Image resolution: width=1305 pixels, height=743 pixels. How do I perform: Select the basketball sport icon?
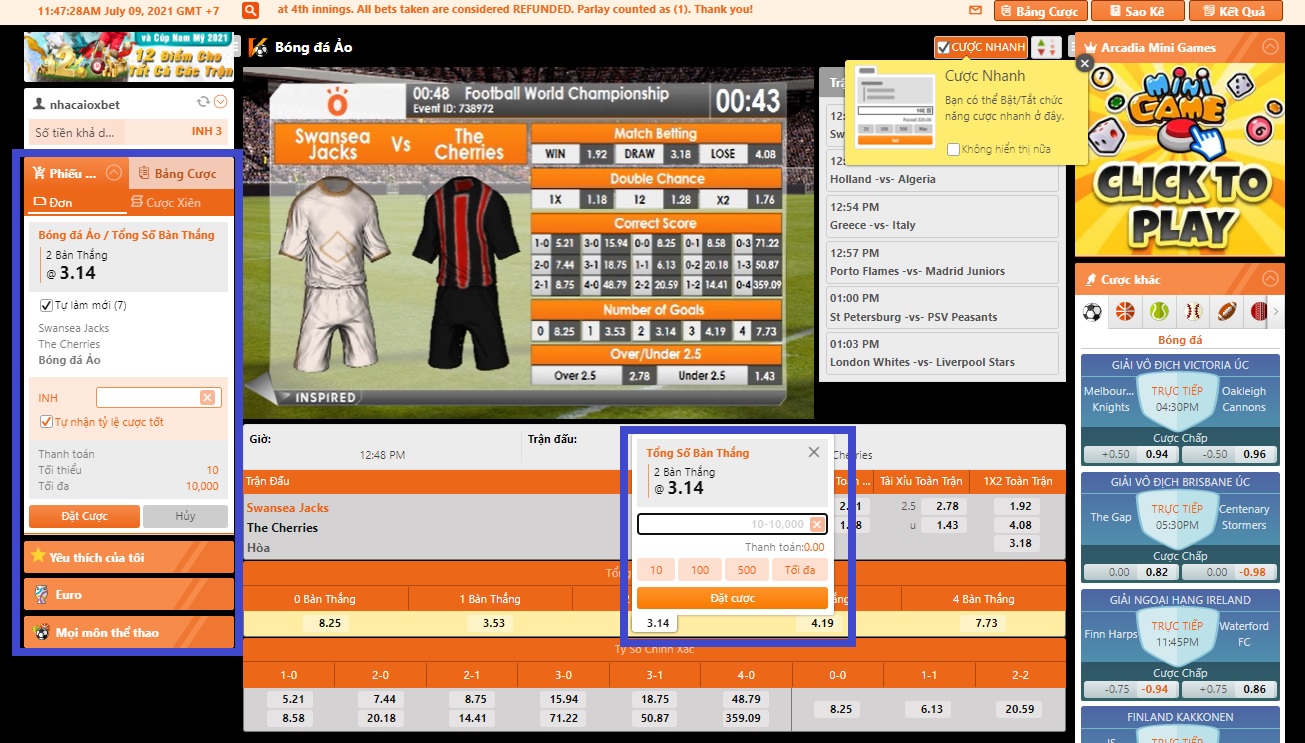click(1125, 312)
